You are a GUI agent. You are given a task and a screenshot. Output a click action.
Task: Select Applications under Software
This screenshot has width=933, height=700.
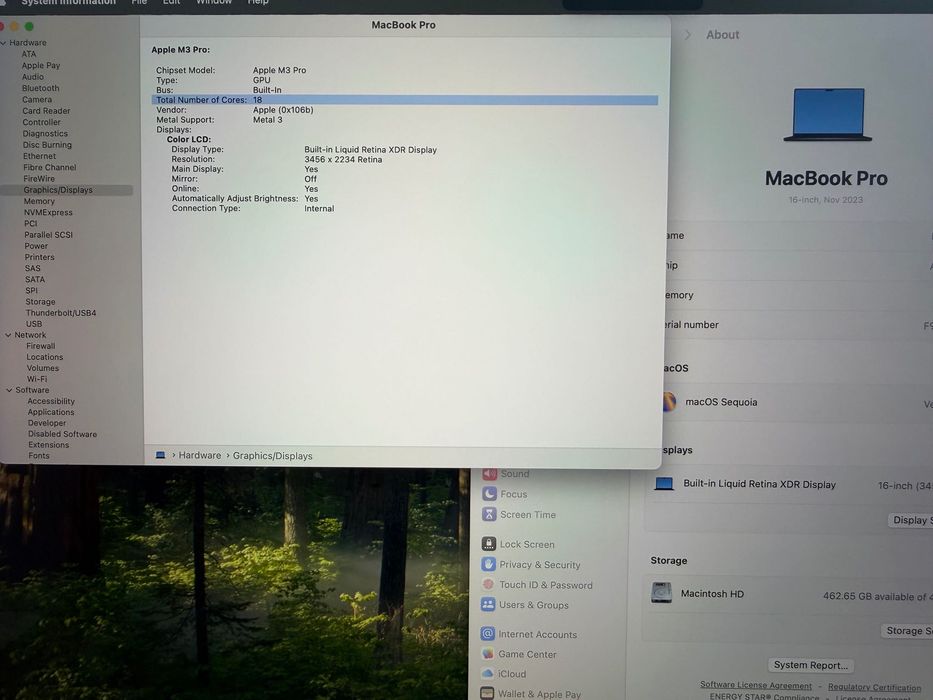click(51, 412)
